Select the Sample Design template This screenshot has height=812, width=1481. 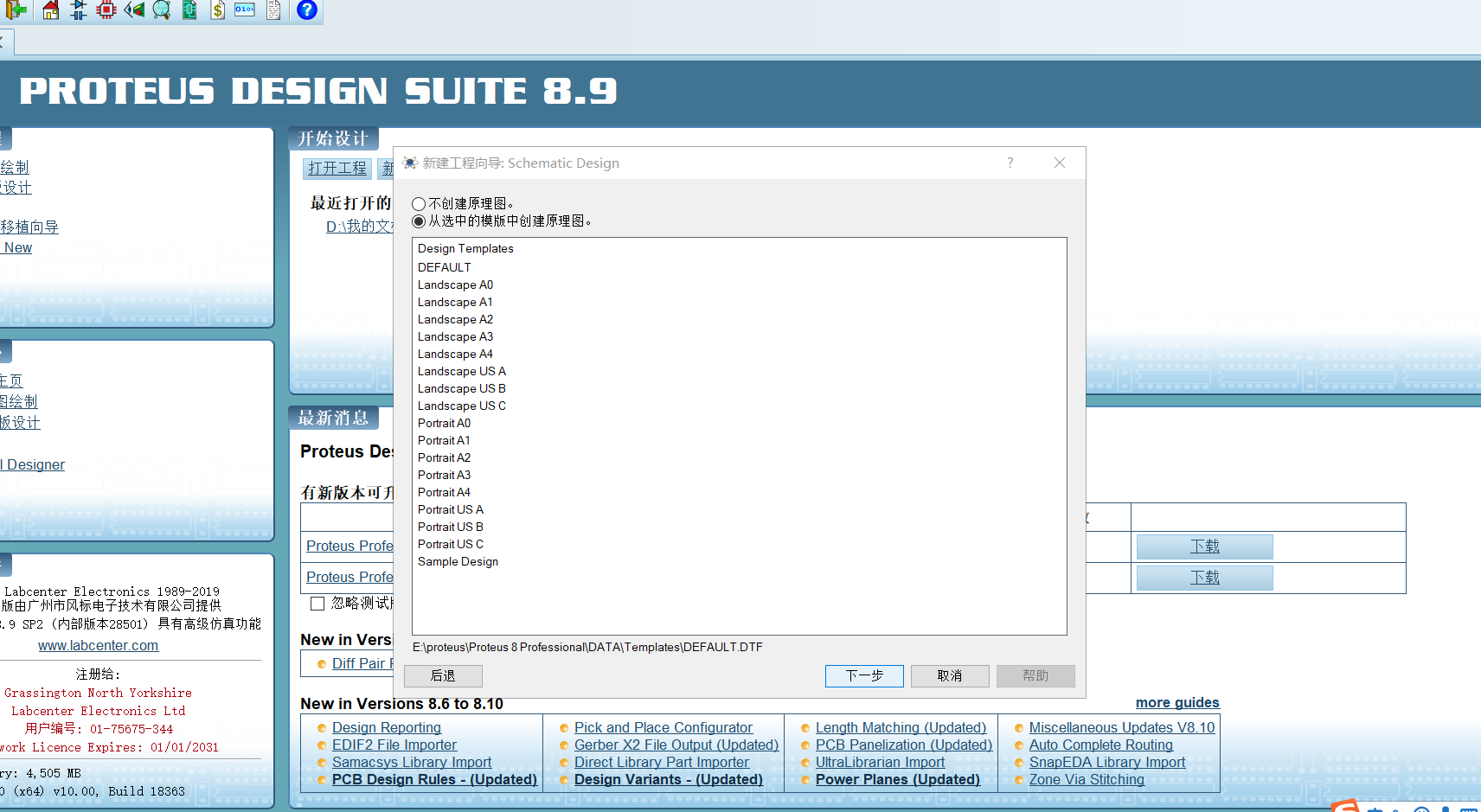(458, 561)
